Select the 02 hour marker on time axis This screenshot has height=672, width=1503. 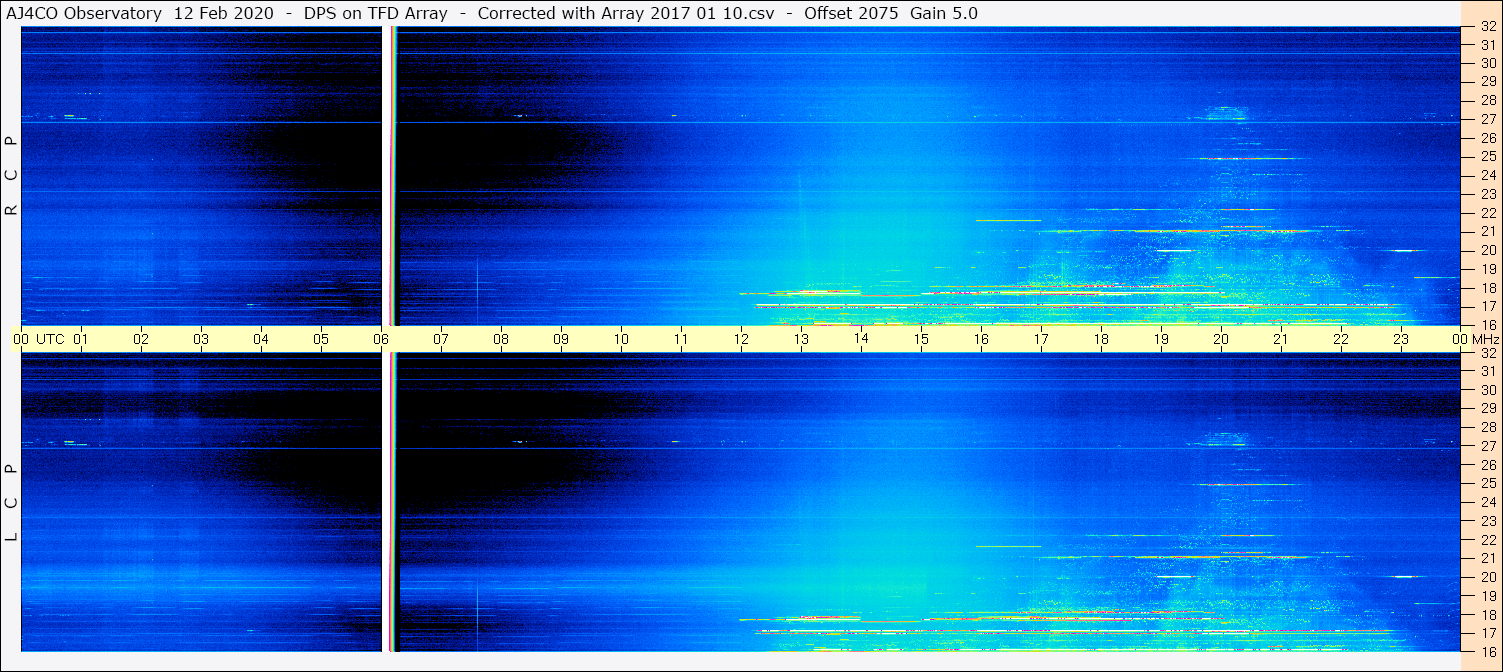(141, 339)
